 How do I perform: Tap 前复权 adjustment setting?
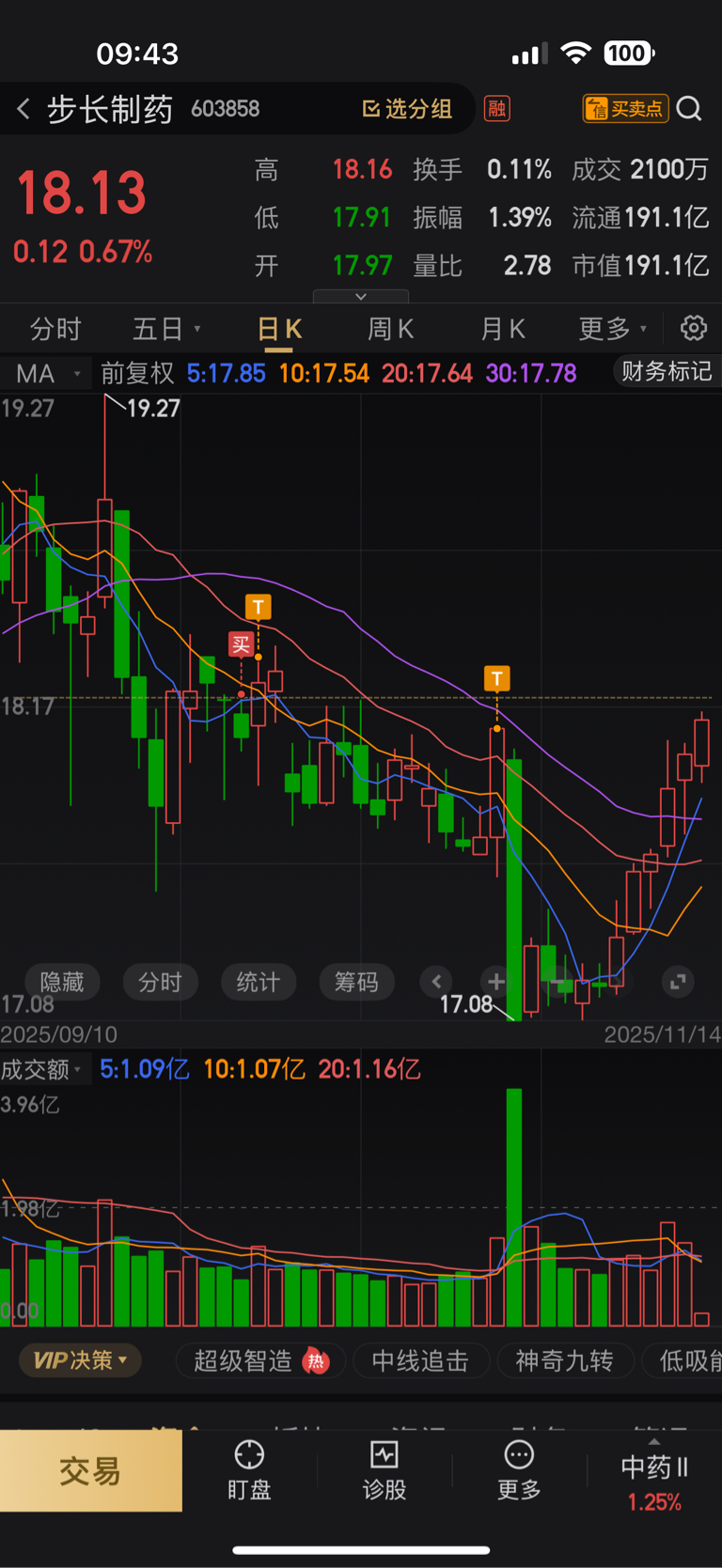(x=137, y=373)
